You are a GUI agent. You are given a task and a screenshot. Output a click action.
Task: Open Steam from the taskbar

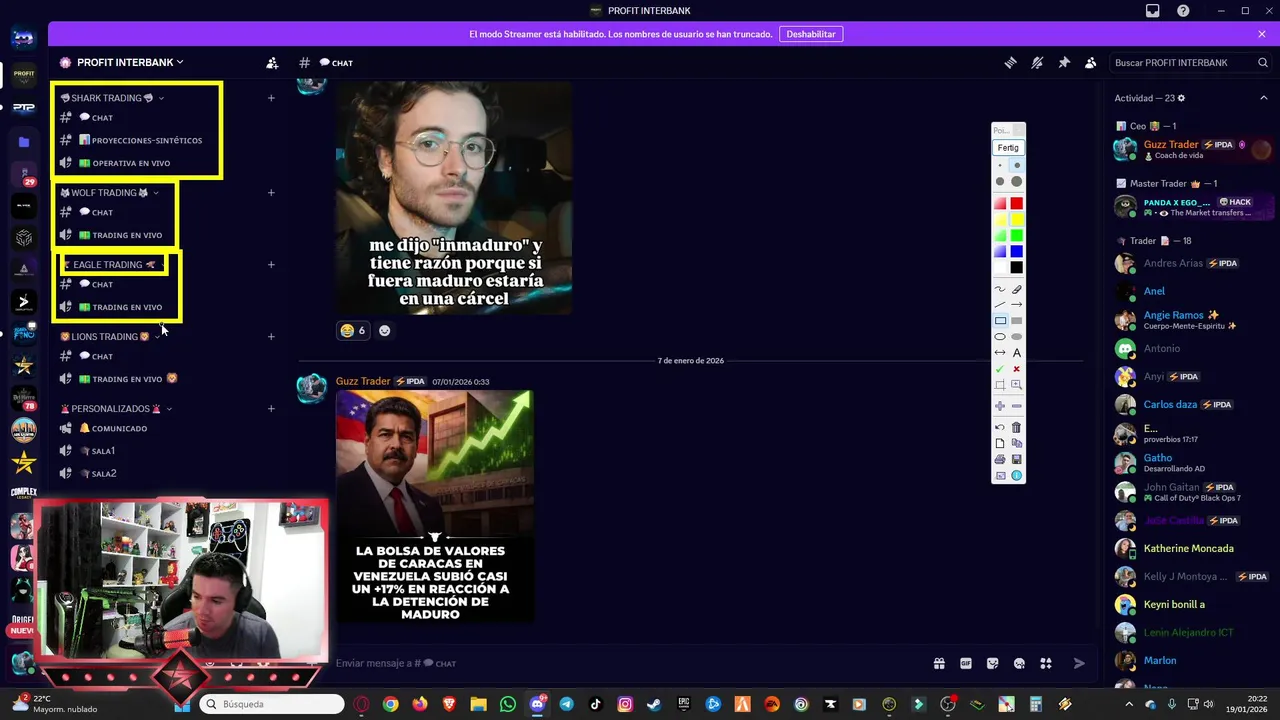[654, 704]
